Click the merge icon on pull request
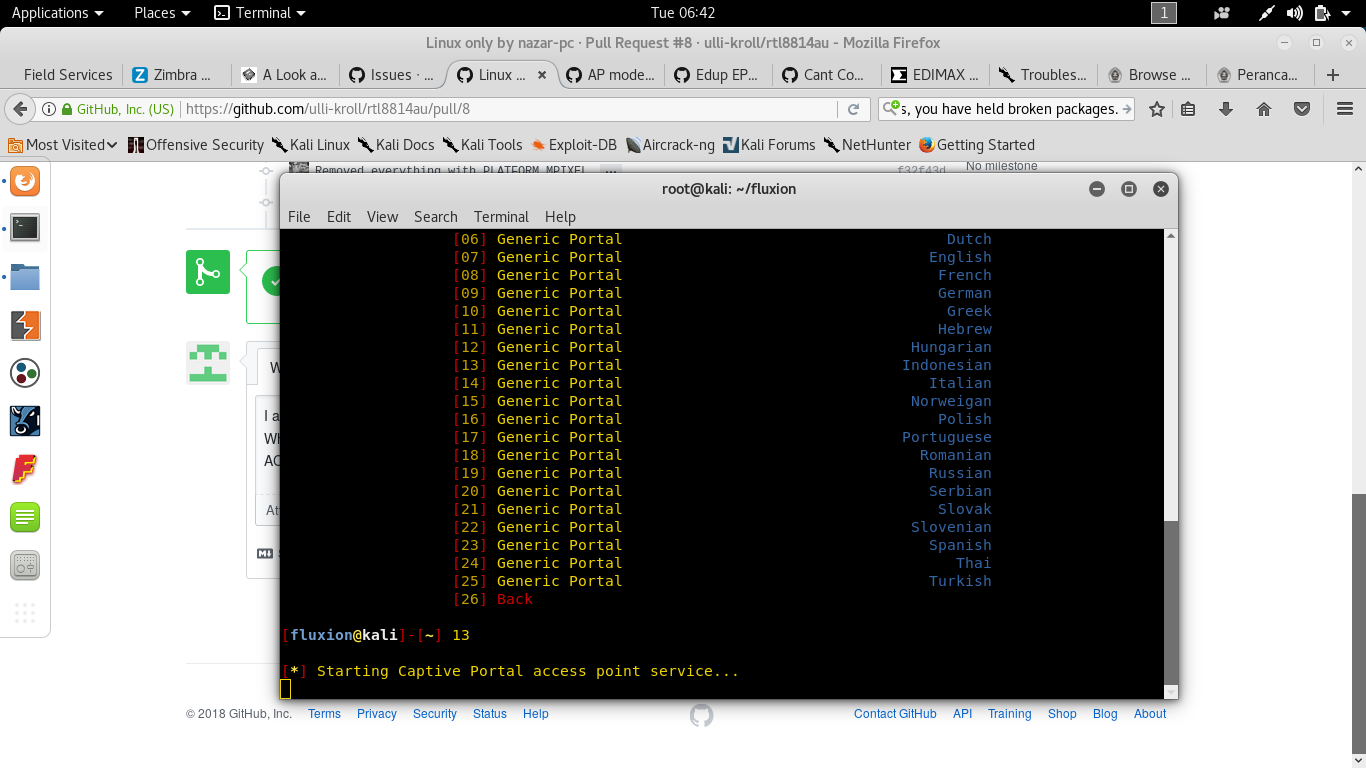The width and height of the screenshot is (1366, 768). [x=208, y=272]
